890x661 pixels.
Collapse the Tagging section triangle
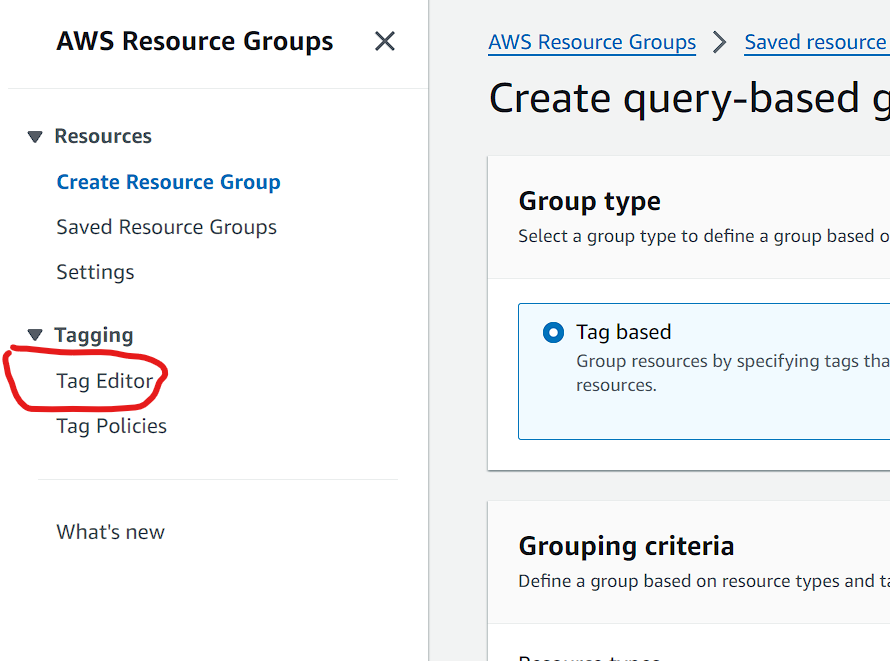click(35, 335)
